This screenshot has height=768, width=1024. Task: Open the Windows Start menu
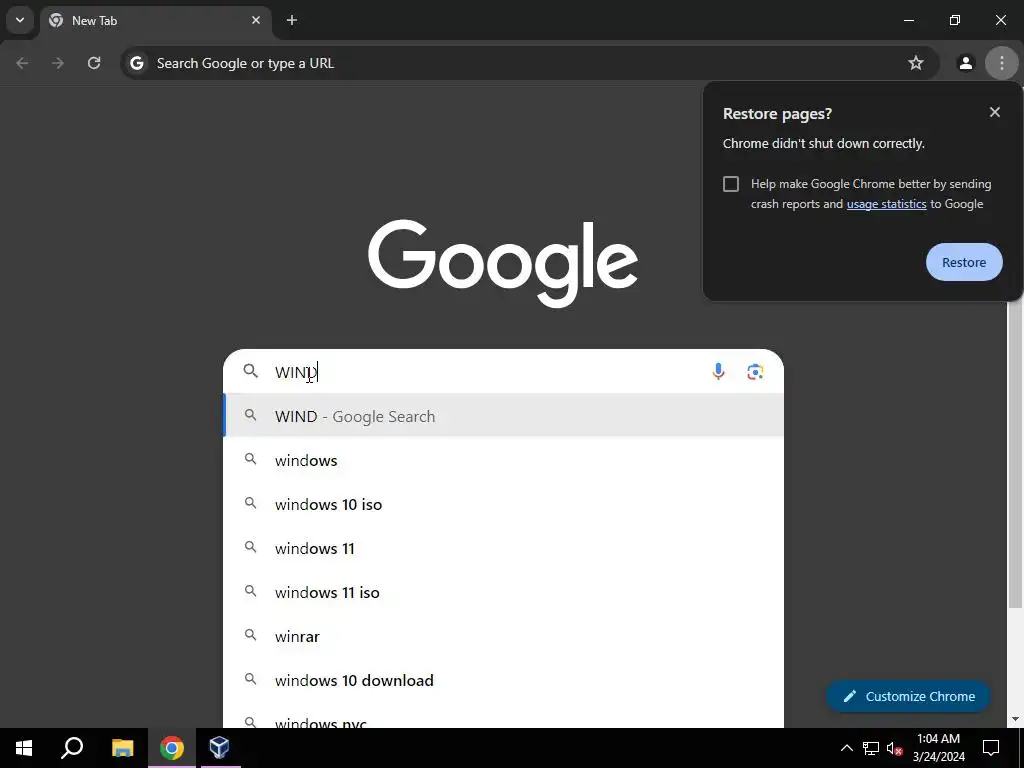[x=24, y=748]
